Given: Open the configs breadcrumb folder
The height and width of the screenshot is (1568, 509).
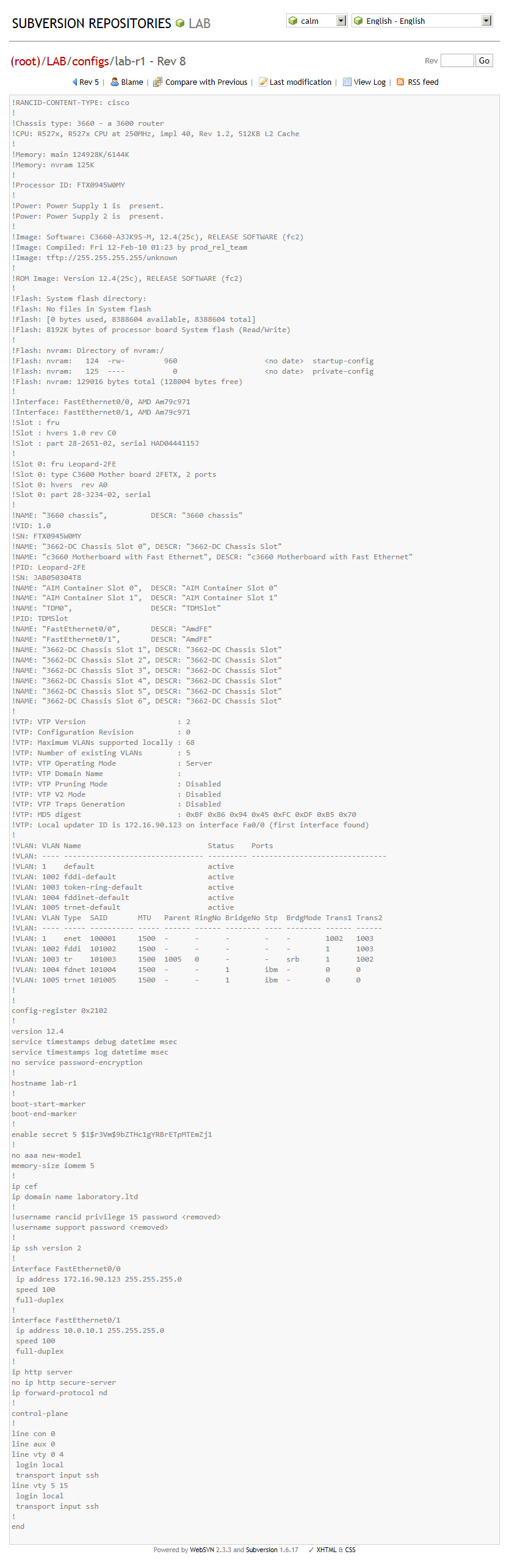Looking at the screenshot, I should (91, 61).
